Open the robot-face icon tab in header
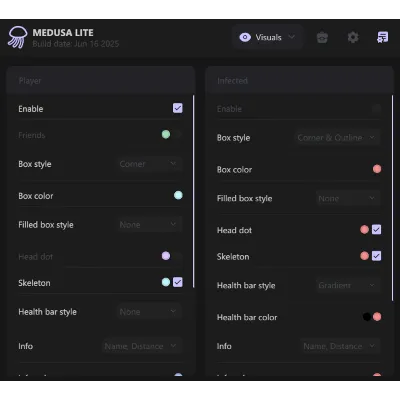Screen dimensions: 400x400 coord(322,37)
